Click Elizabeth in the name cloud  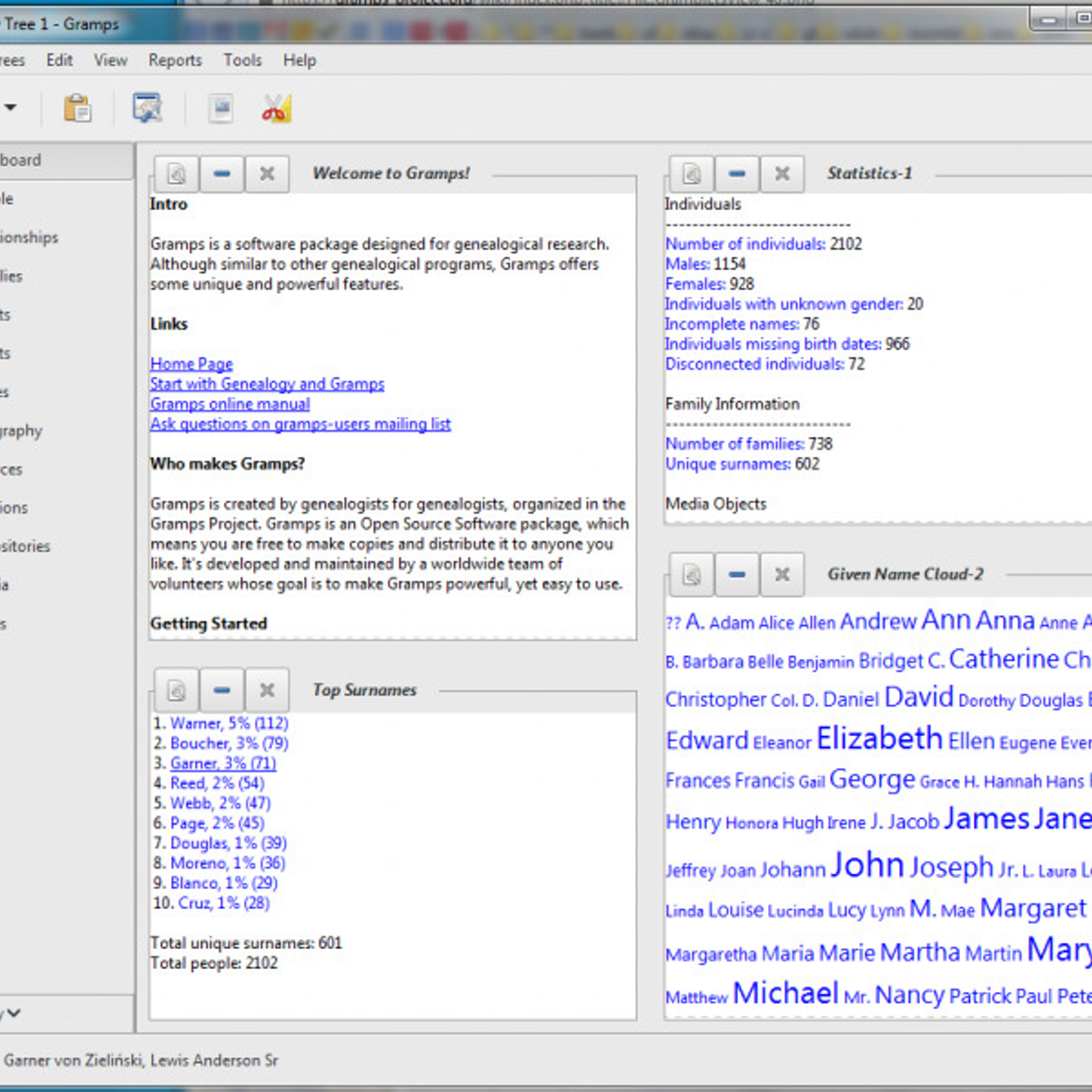click(879, 738)
